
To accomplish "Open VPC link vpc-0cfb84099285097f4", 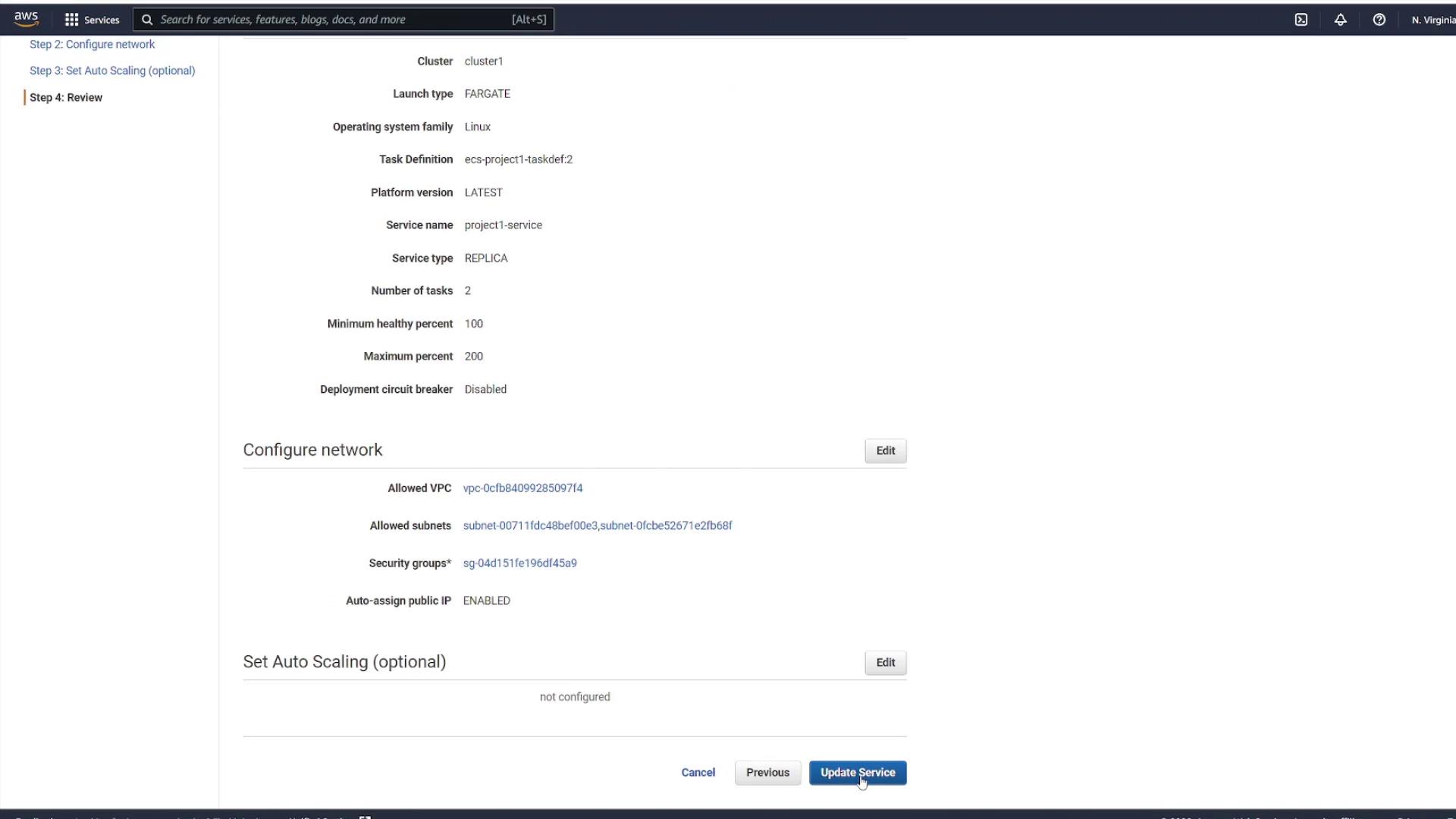I will (522, 488).
